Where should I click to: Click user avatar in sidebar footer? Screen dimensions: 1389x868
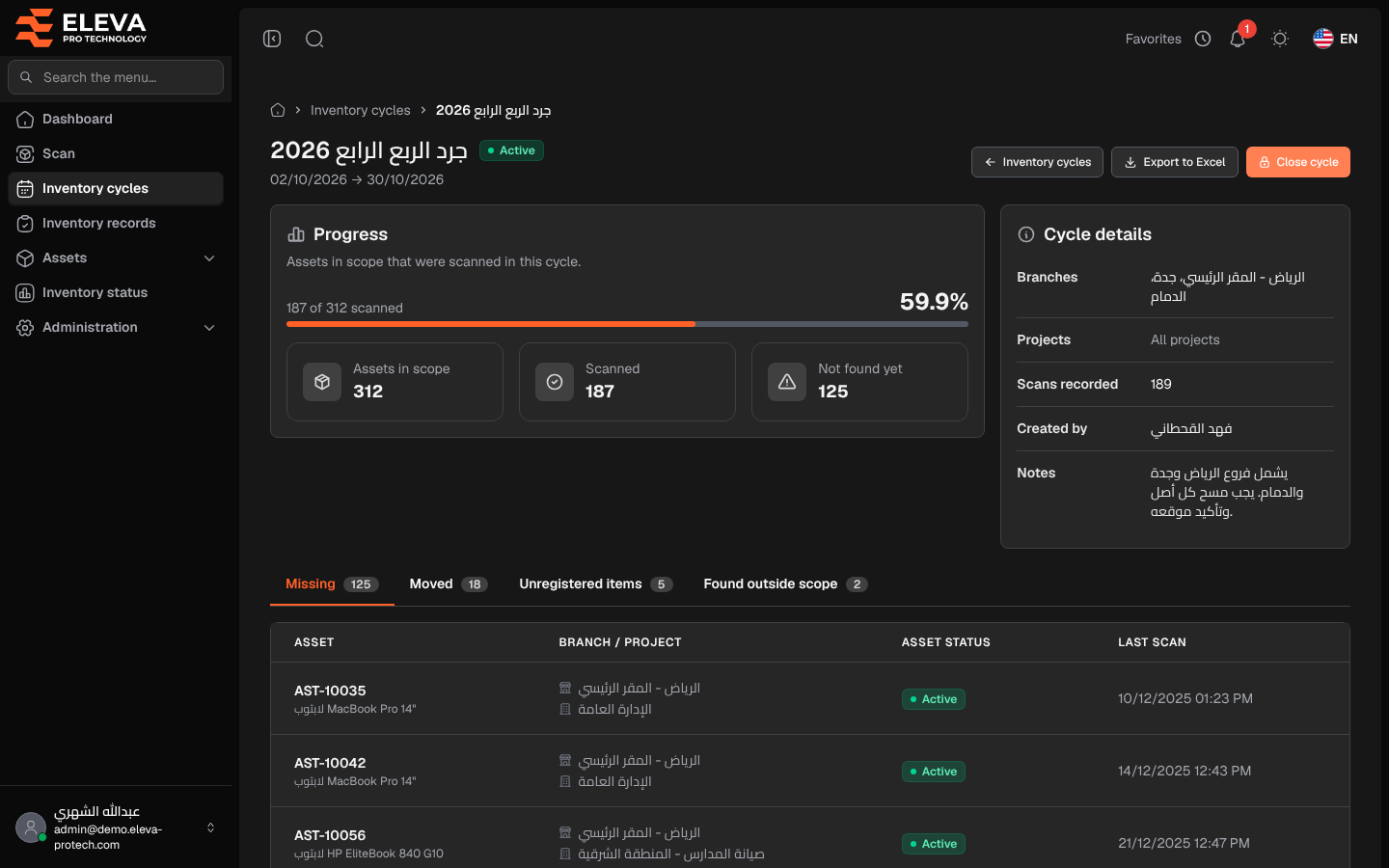pos(31,827)
